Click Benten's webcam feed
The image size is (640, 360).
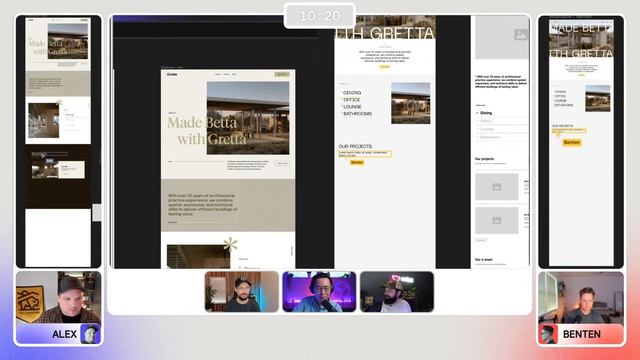coord(581,298)
